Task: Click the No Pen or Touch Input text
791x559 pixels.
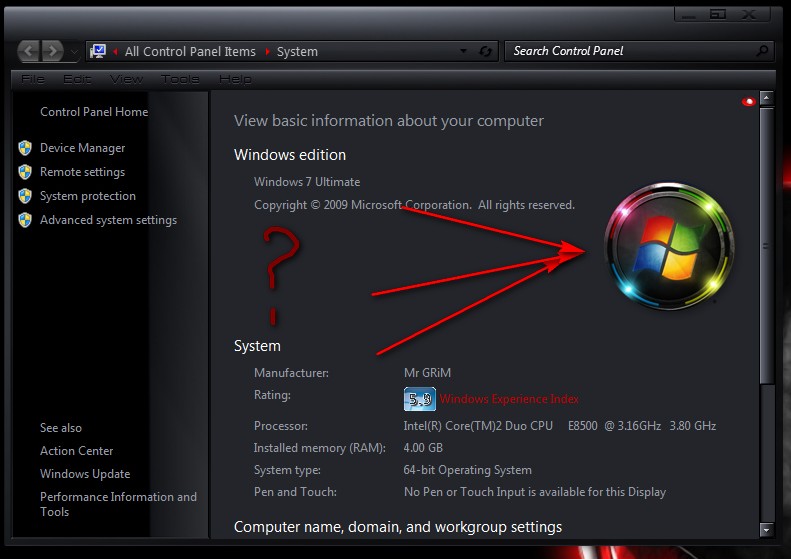Action: [x=535, y=492]
